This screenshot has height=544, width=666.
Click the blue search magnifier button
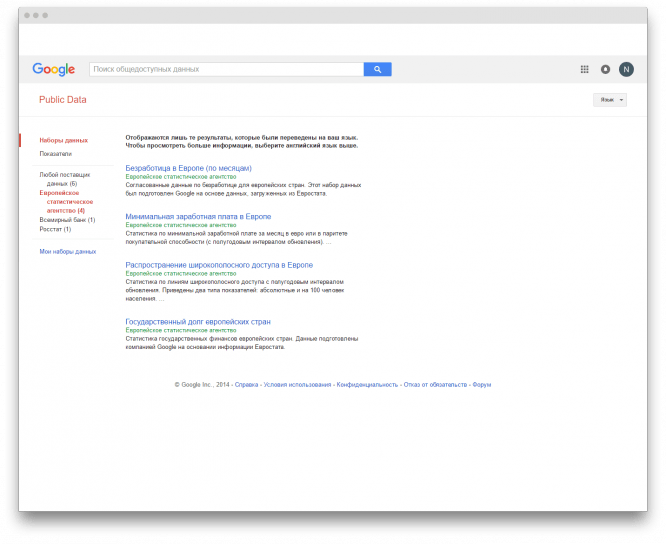[x=377, y=69]
